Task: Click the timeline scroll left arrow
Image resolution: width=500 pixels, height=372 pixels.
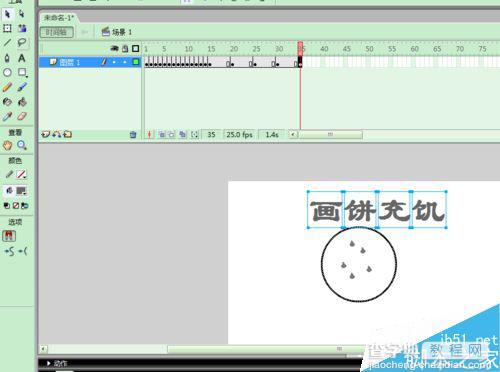Action: point(293,135)
